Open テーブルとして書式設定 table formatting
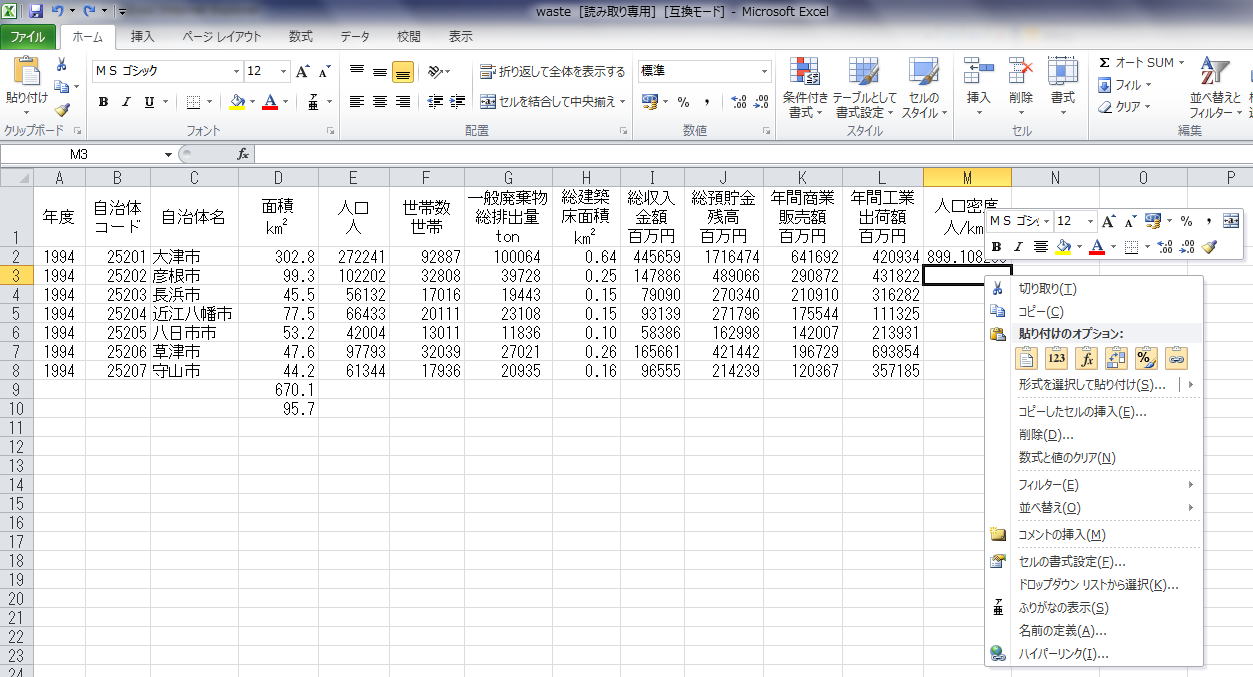The height and width of the screenshot is (677, 1253). [864, 88]
